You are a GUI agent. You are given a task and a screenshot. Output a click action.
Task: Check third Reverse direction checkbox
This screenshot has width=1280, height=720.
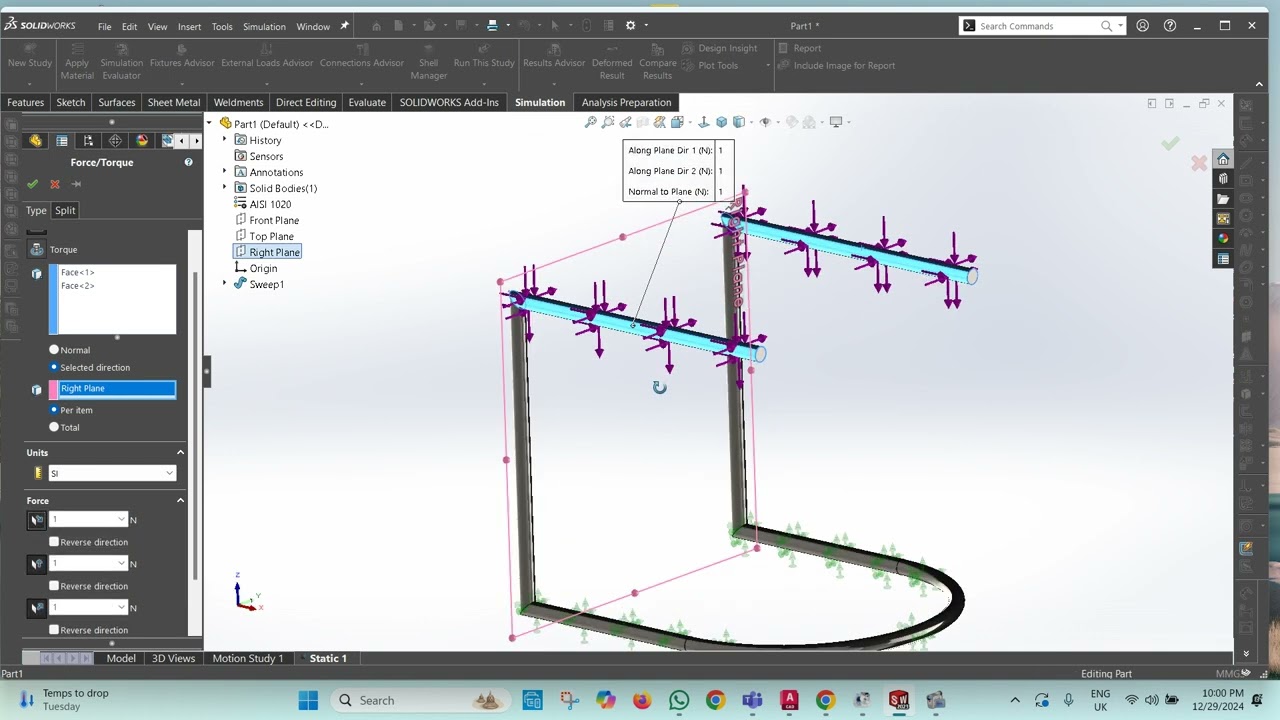54,630
